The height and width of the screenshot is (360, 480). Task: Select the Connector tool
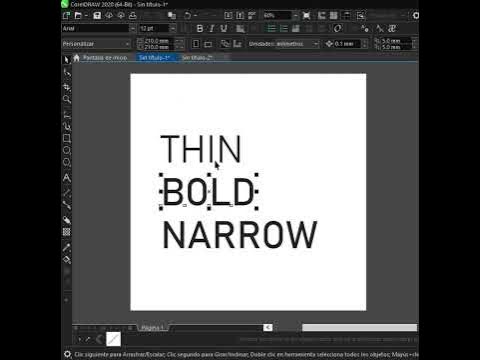pyautogui.click(x=67, y=205)
